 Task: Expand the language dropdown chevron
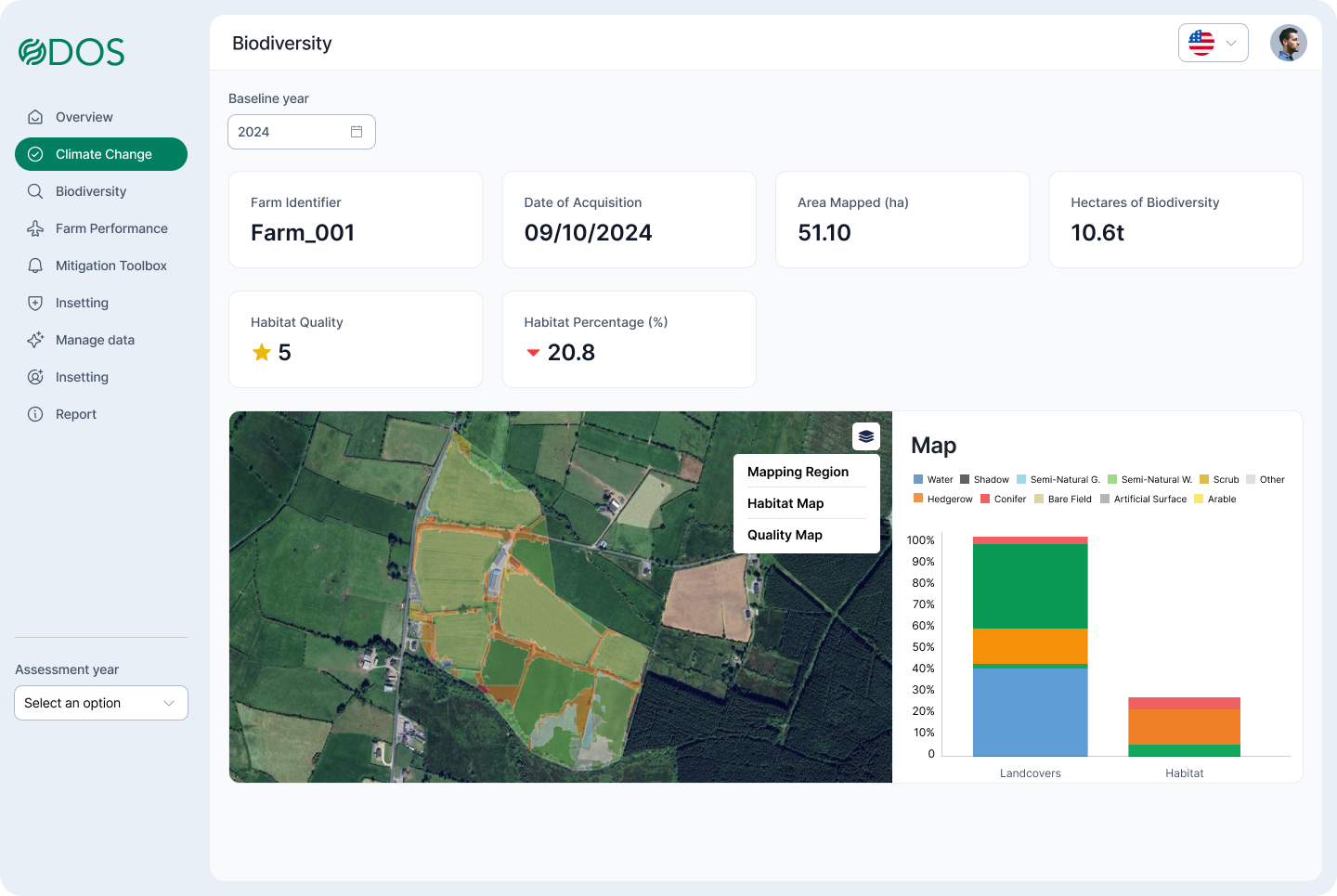point(1231,43)
